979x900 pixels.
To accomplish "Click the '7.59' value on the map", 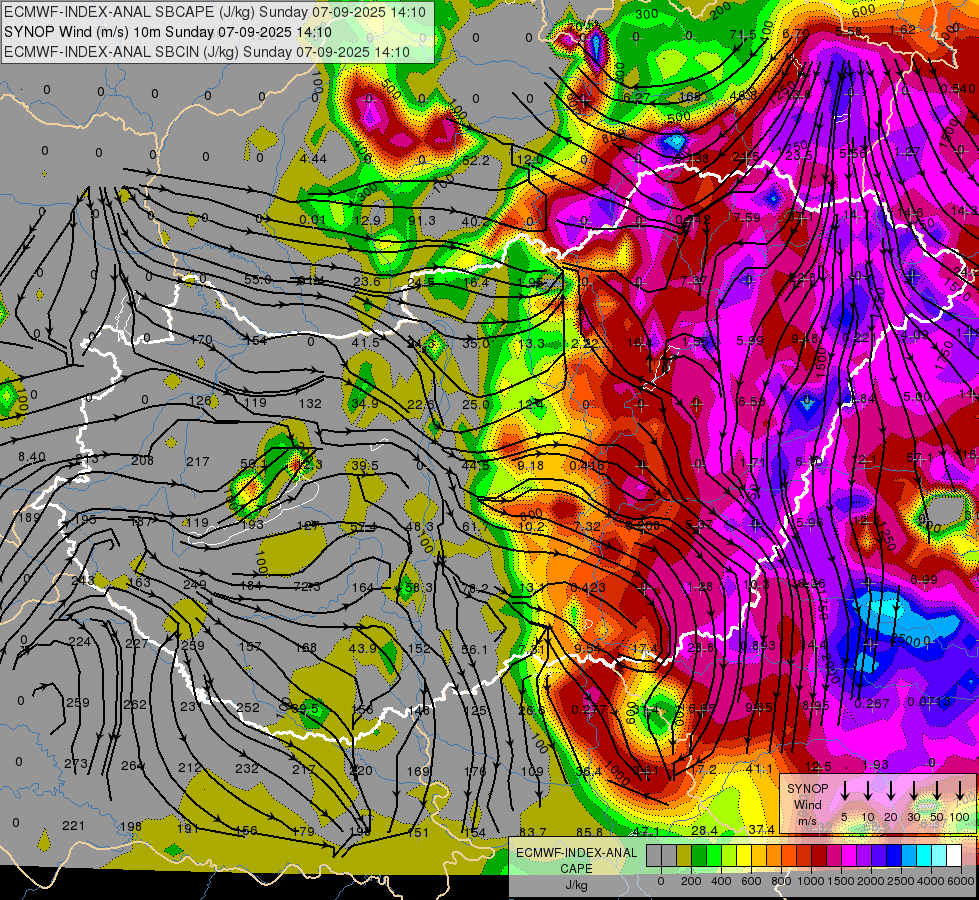I will click(747, 217).
